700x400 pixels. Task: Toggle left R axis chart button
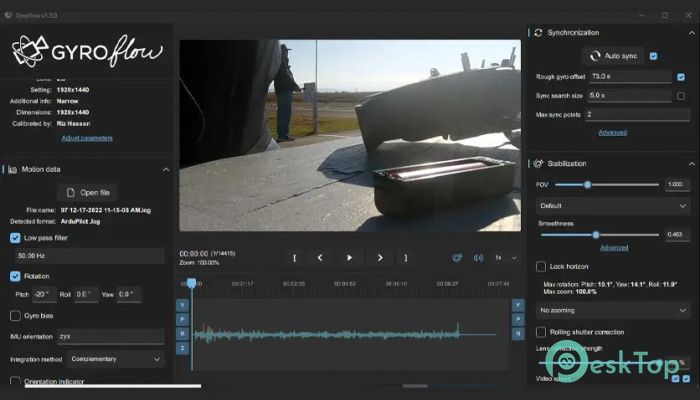click(x=183, y=333)
